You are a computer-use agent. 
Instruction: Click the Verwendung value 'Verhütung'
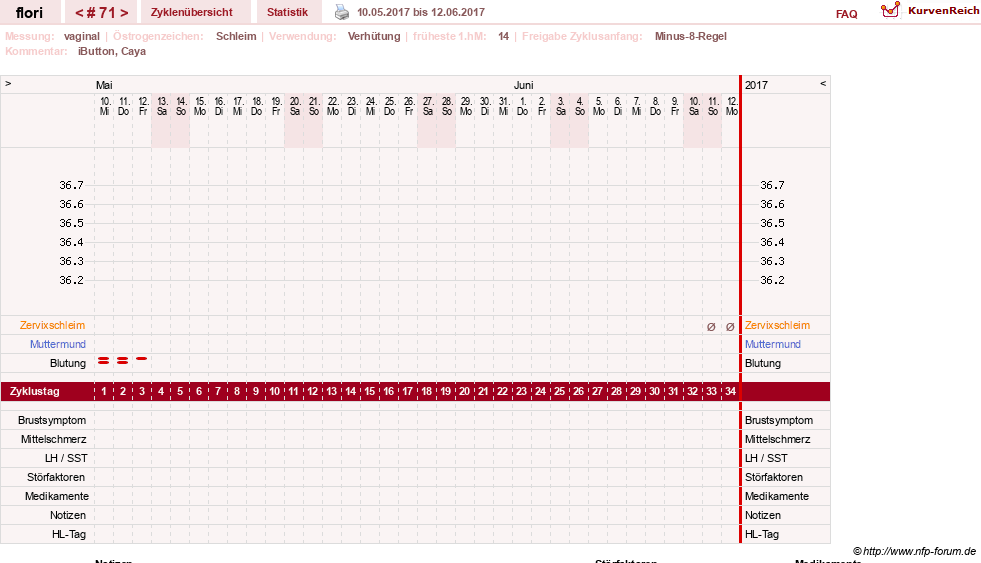pos(374,36)
